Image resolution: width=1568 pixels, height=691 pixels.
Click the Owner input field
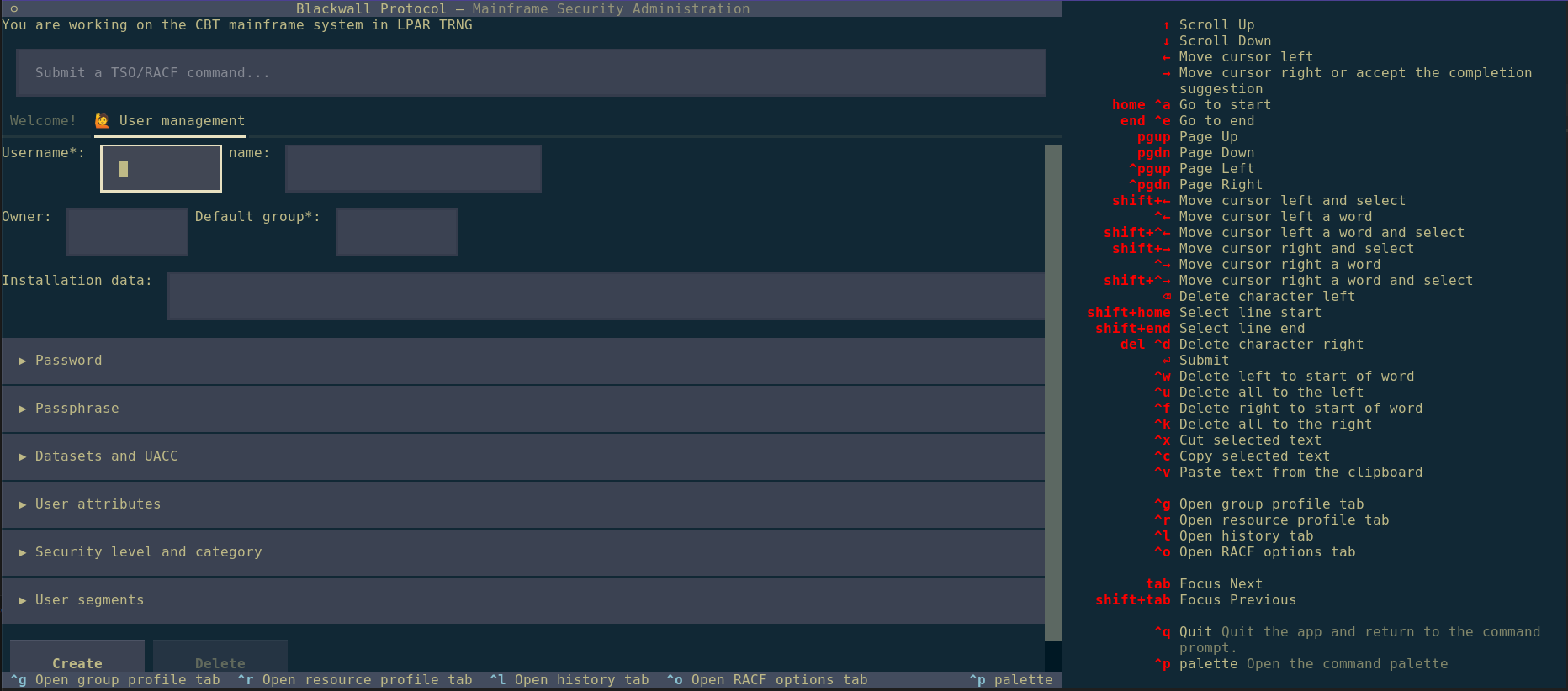pyautogui.click(x=127, y=232)
